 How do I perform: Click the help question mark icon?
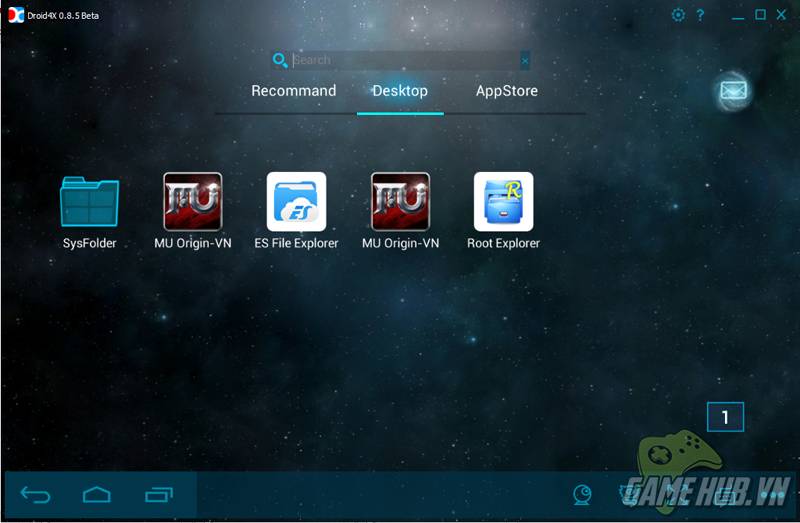tap(701, 15)
